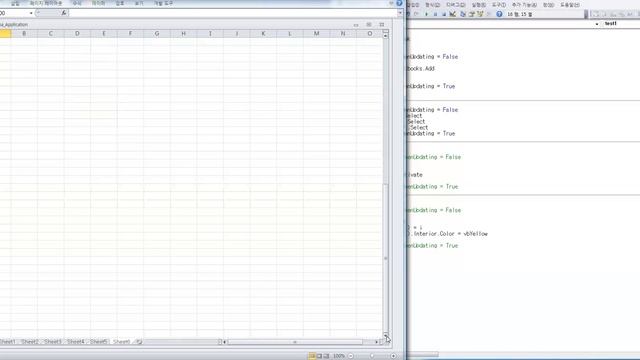Activate the Sheet6 tab
Image resolution: width=640 pixels, height=360 pixels.
point(121,342)
